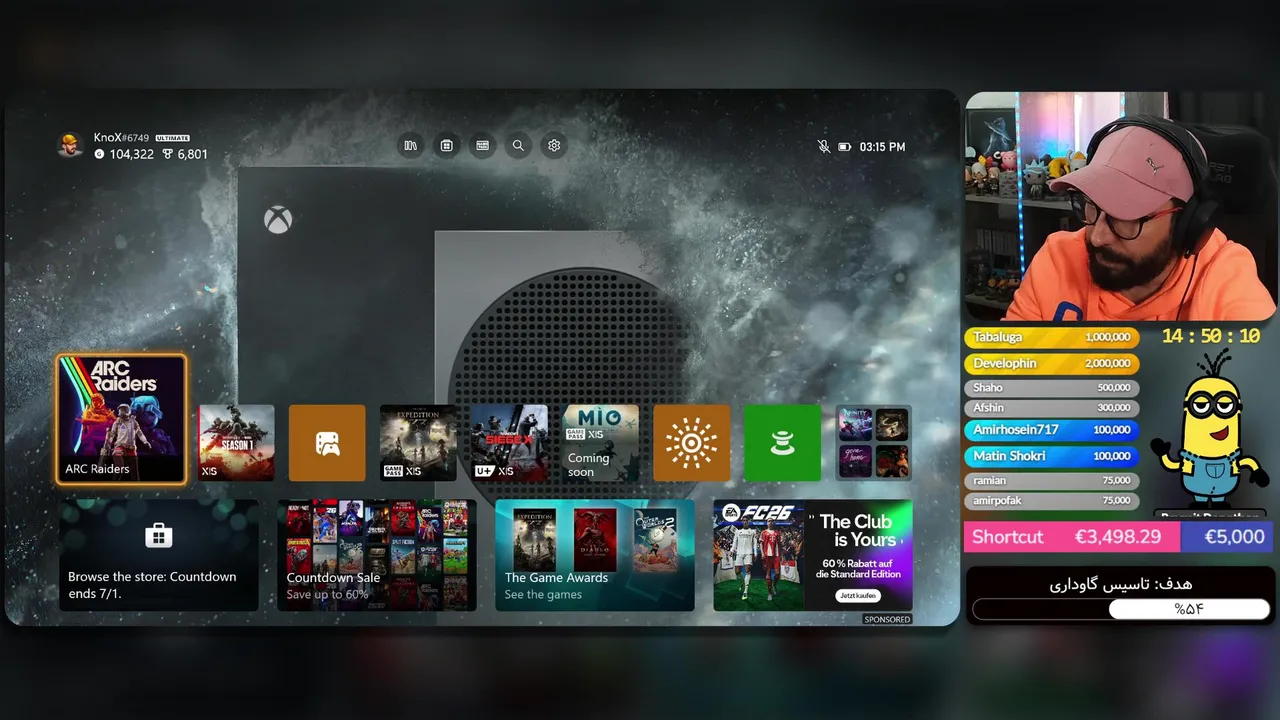The width and height of the screenshot is (1280, 720).
Task: Open the Game Pass icon in top bar
Action: (482, 146)
